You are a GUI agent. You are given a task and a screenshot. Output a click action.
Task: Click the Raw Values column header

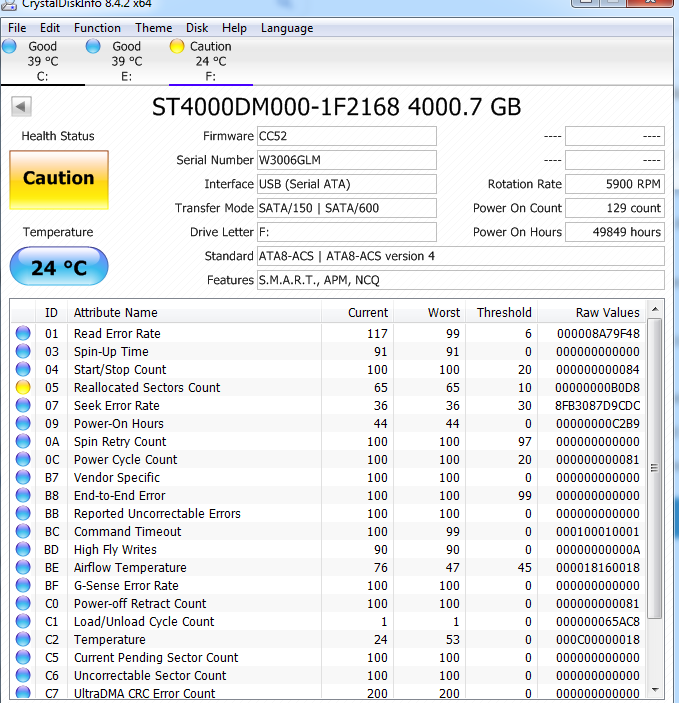coord(591,312)
